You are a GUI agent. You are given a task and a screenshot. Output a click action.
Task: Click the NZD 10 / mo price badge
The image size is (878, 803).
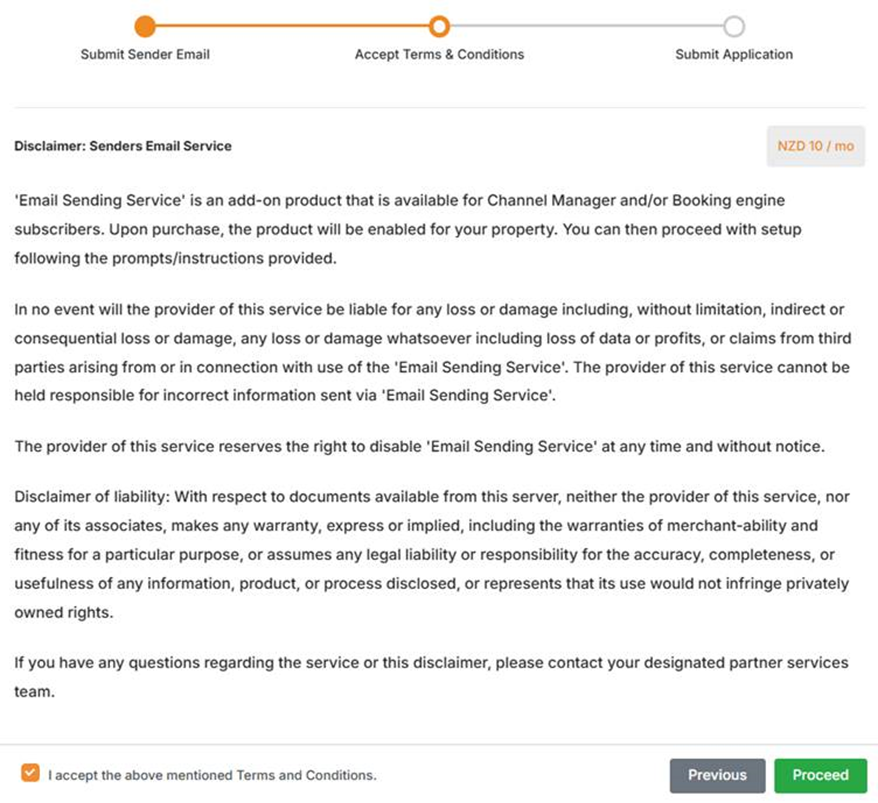click(x=816, y=146)
